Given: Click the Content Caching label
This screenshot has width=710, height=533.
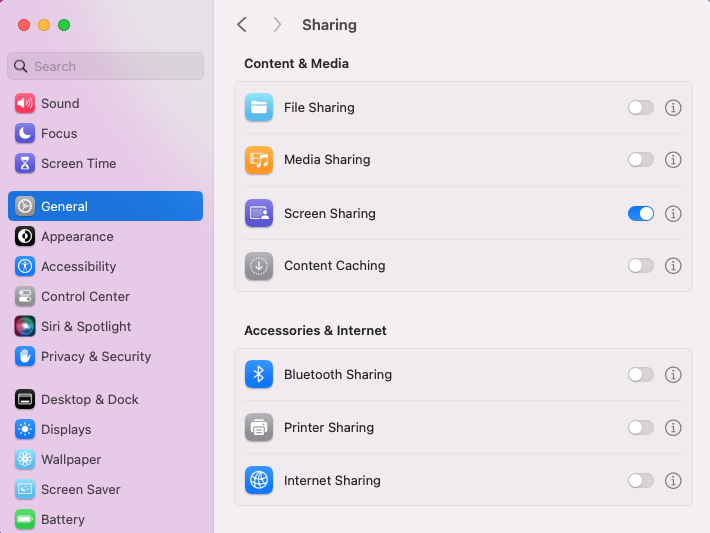Looking at the screenshot, I should coord(335,265).
